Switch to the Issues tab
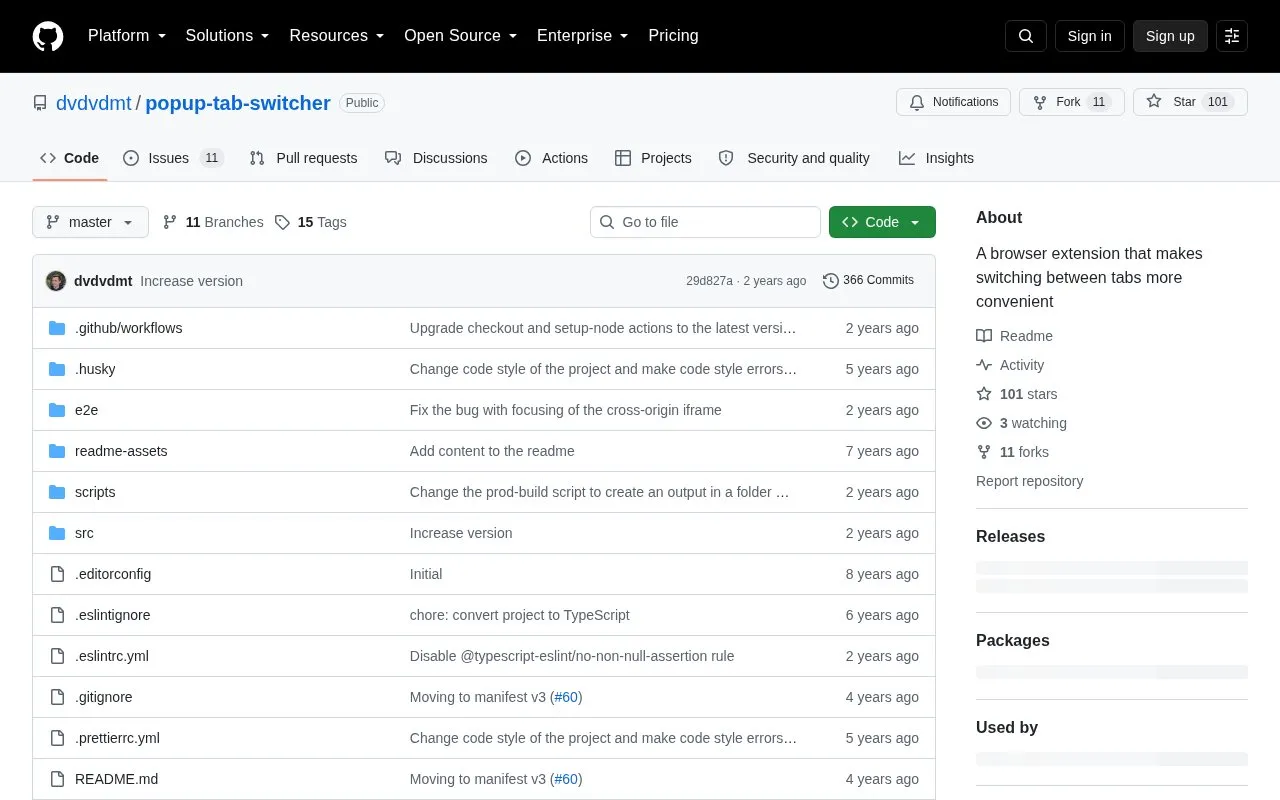This screenshot has width=1280, height=800. click(173, 158)
